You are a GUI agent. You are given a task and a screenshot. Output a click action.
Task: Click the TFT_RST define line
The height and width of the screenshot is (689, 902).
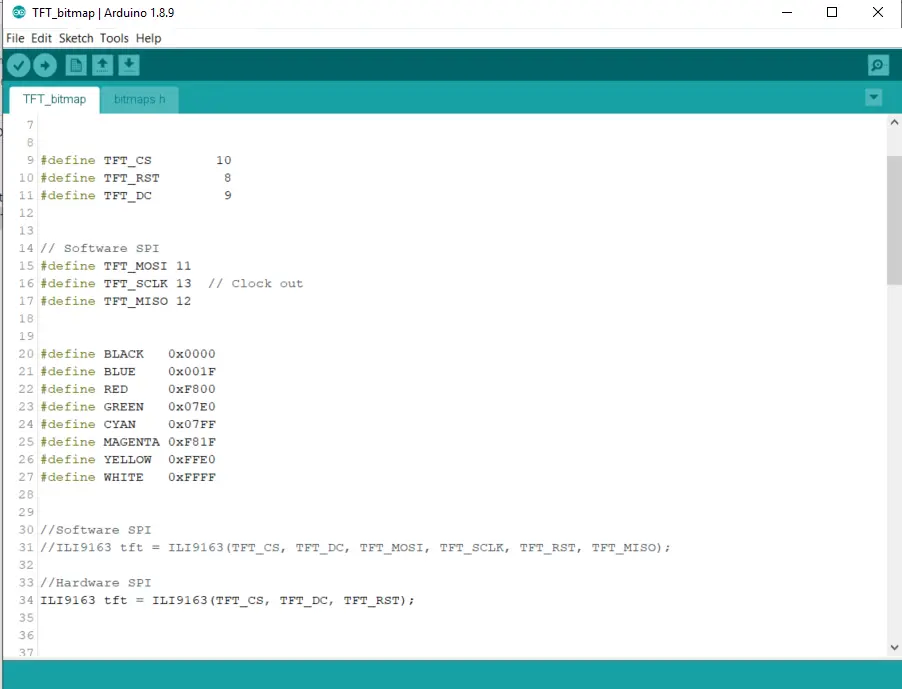(x=136, y=178)
